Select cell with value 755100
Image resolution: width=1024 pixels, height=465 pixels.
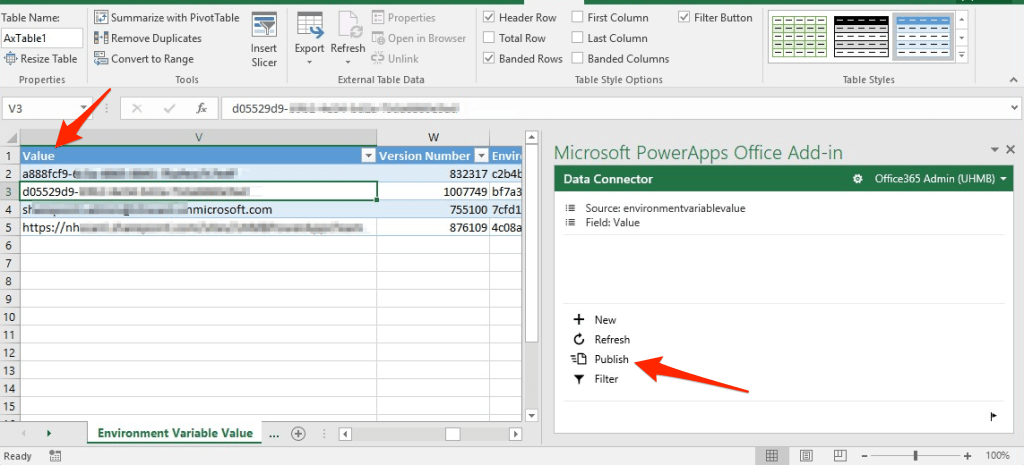click(433, 210)
